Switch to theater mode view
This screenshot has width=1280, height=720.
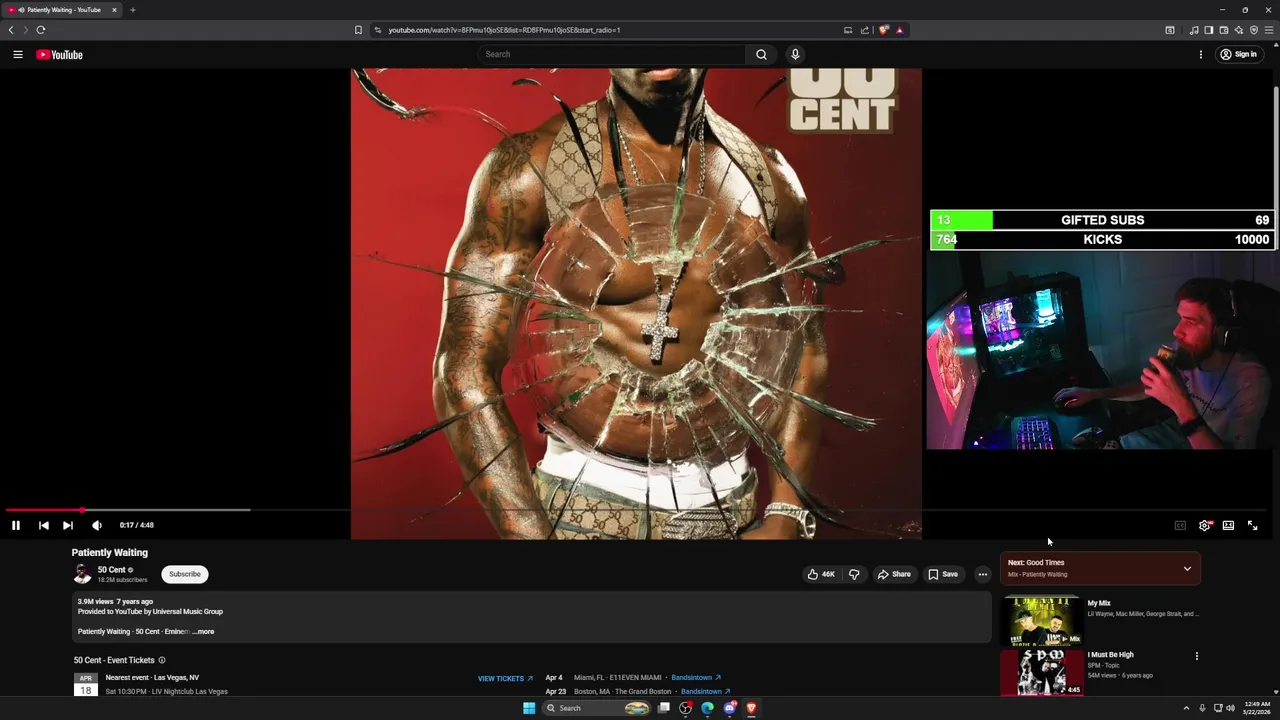point(1228,525)
